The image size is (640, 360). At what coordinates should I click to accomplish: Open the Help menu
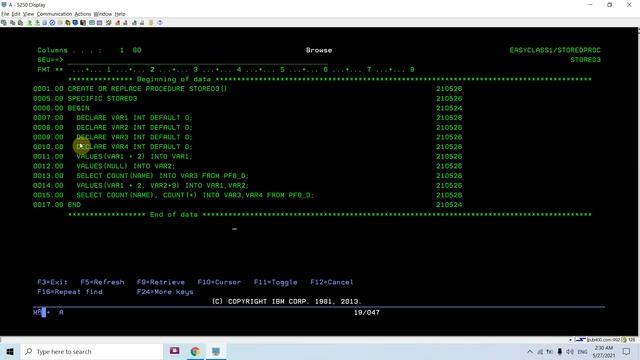click(x=120, y=14)
